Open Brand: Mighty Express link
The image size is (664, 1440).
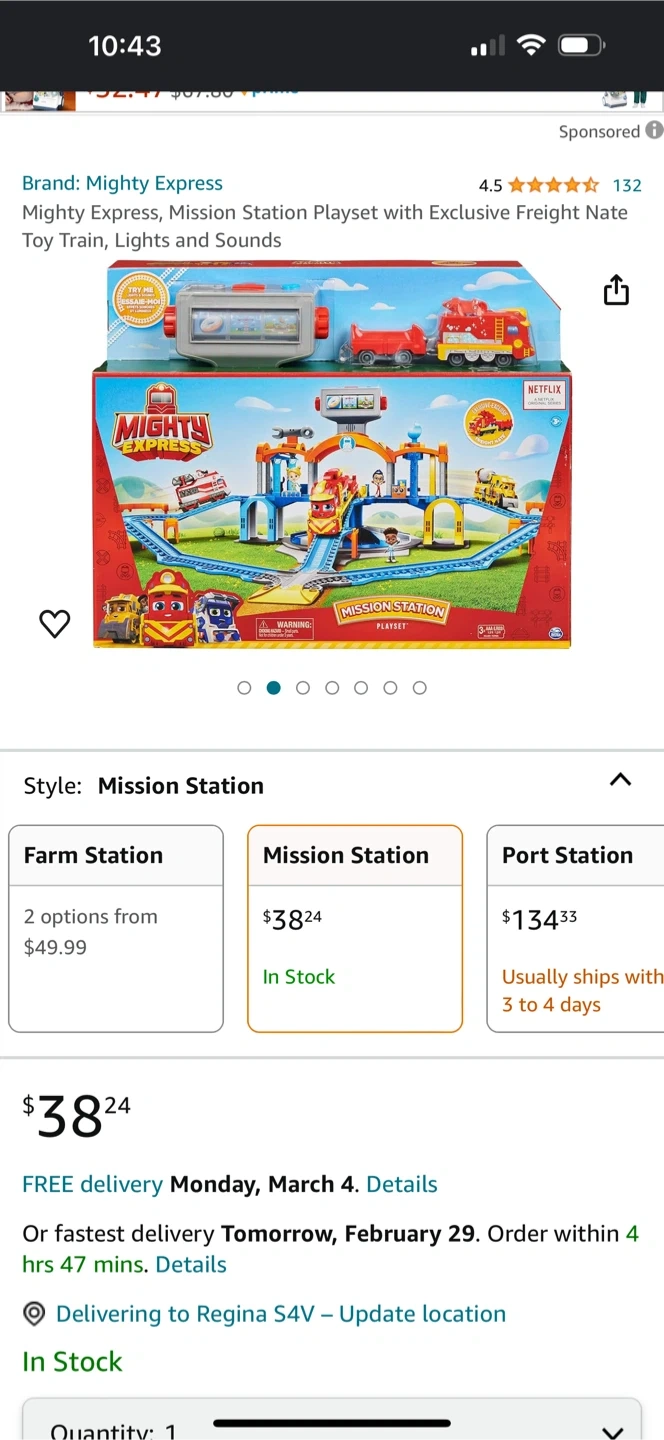122,183
